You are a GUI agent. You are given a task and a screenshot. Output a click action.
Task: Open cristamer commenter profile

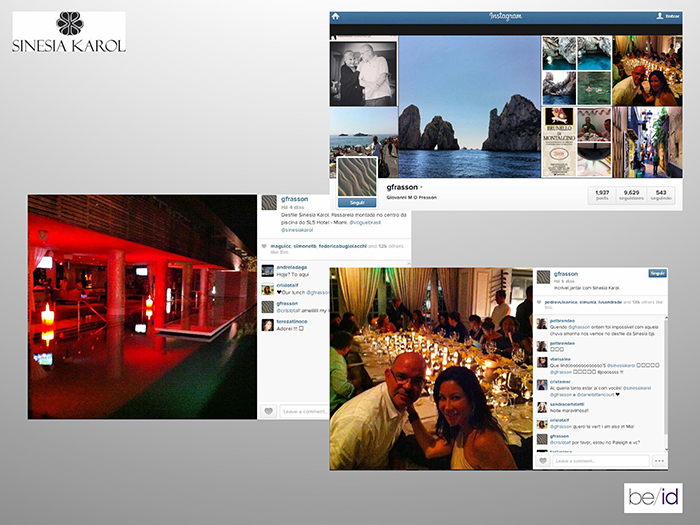pyautogui.click(x=560, y=382)
